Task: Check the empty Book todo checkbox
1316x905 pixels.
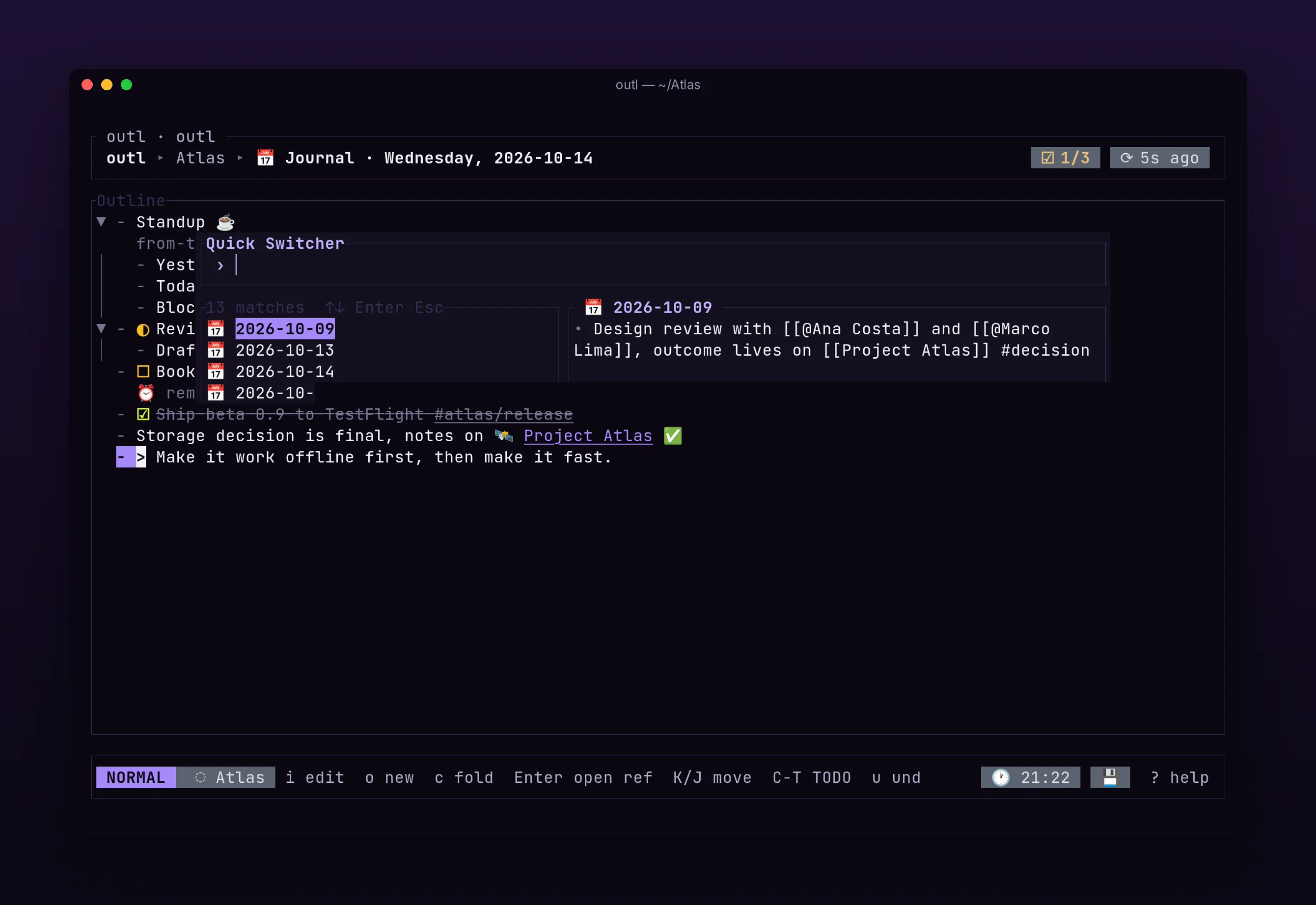Action: click(x=143, y=372)
